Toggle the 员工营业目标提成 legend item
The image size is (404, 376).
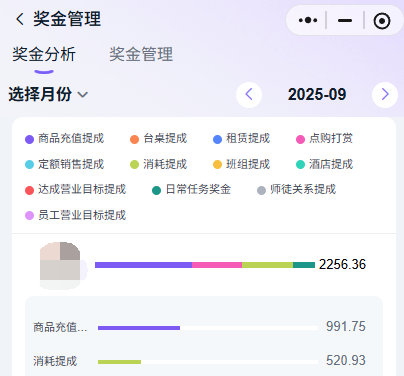click(76, 215)
